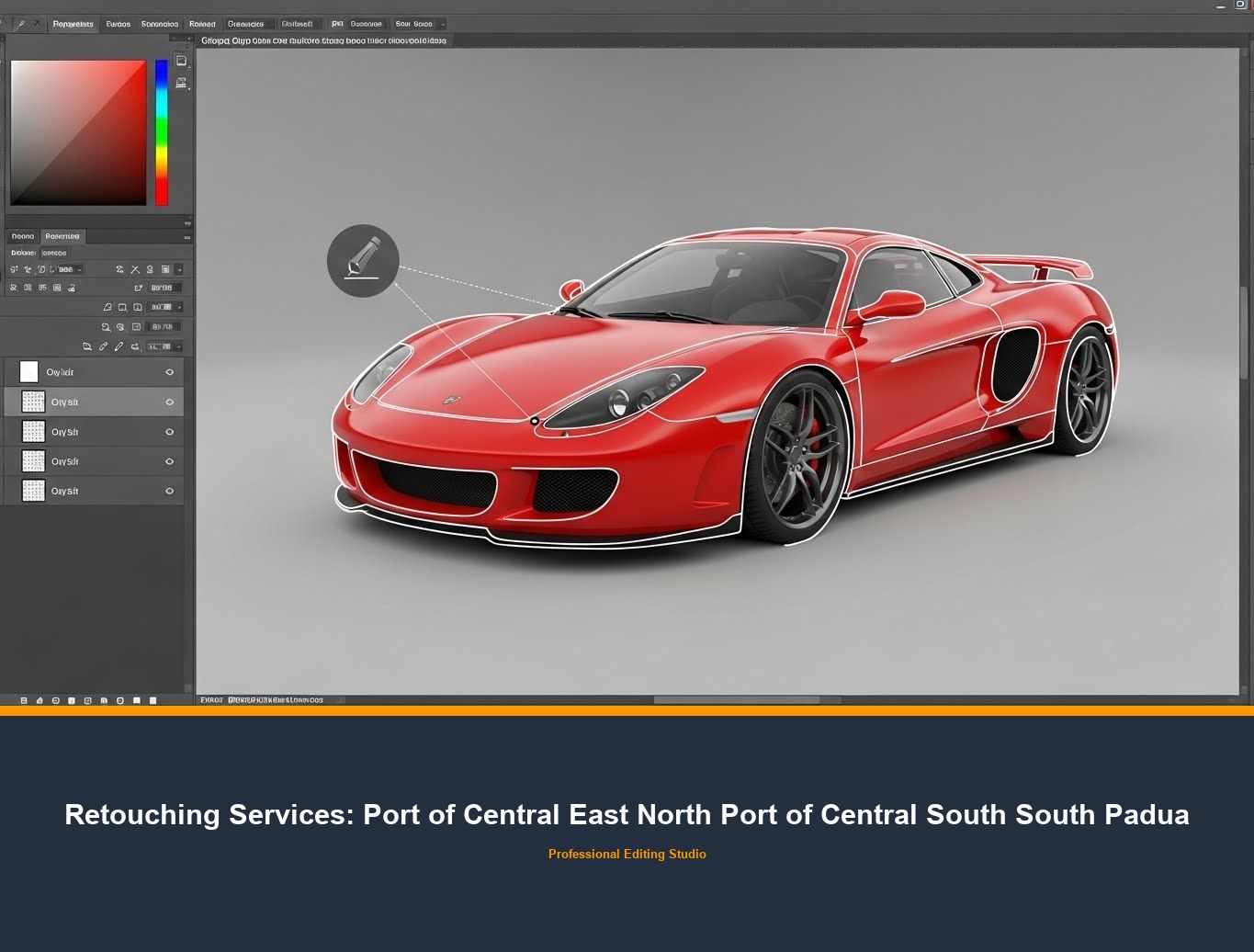Click the EY icon beside the second row's value field

(138, 288)
